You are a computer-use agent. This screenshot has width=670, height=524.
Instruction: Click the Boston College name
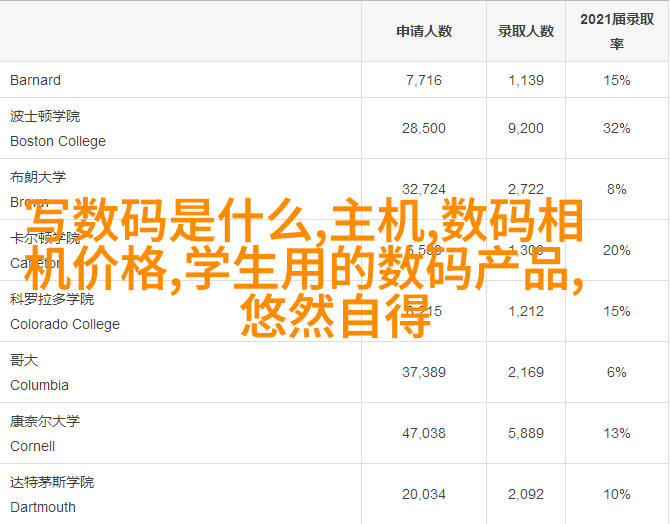pyautogui.click(x=58, y=141)
